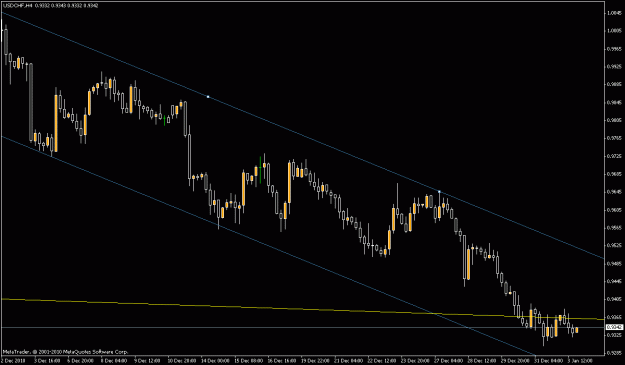Click the 0.9485 price scale label
Image resolution: width=625 pixels, height=365 pixels.
614,263
